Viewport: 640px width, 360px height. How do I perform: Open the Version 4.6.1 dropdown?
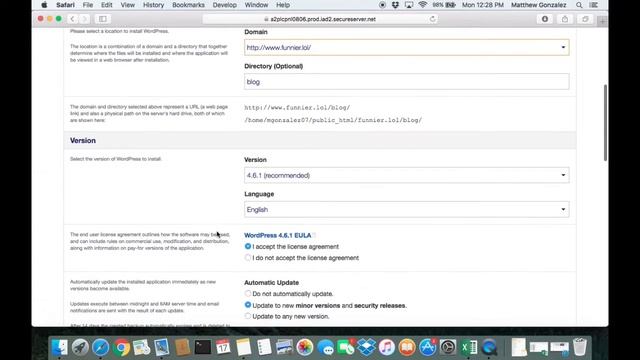[x=407, y=175]
